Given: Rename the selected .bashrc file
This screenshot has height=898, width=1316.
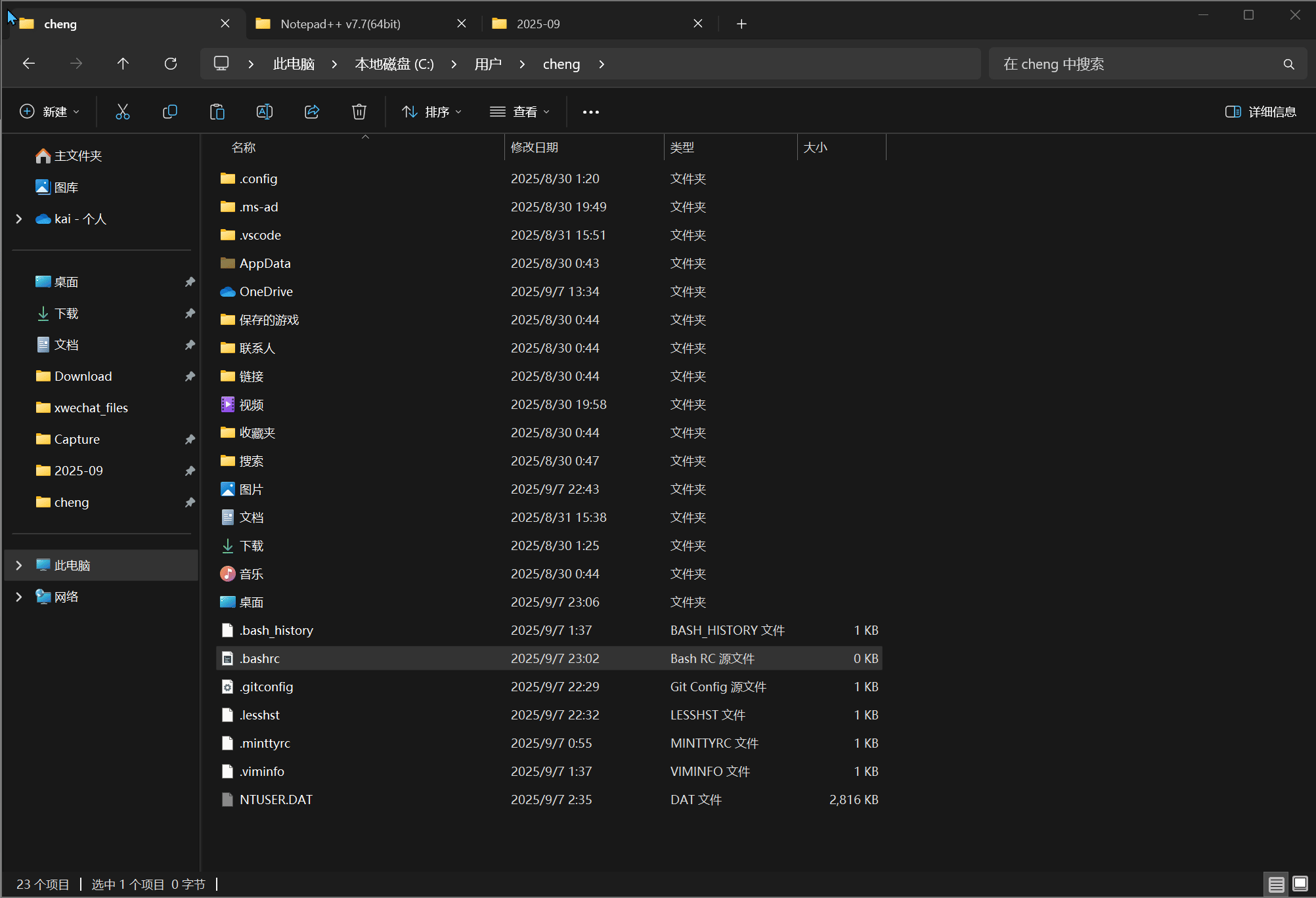Looking at the screenshot, I should point(265,111).
